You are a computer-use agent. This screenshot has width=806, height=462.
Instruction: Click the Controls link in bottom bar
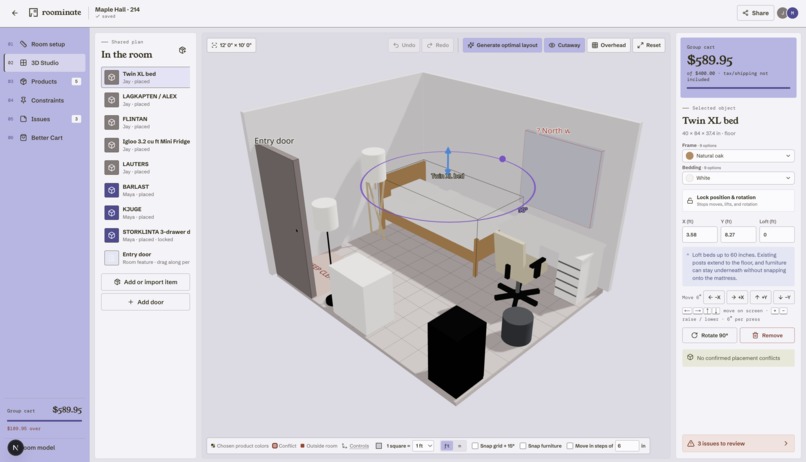[359, 446]
